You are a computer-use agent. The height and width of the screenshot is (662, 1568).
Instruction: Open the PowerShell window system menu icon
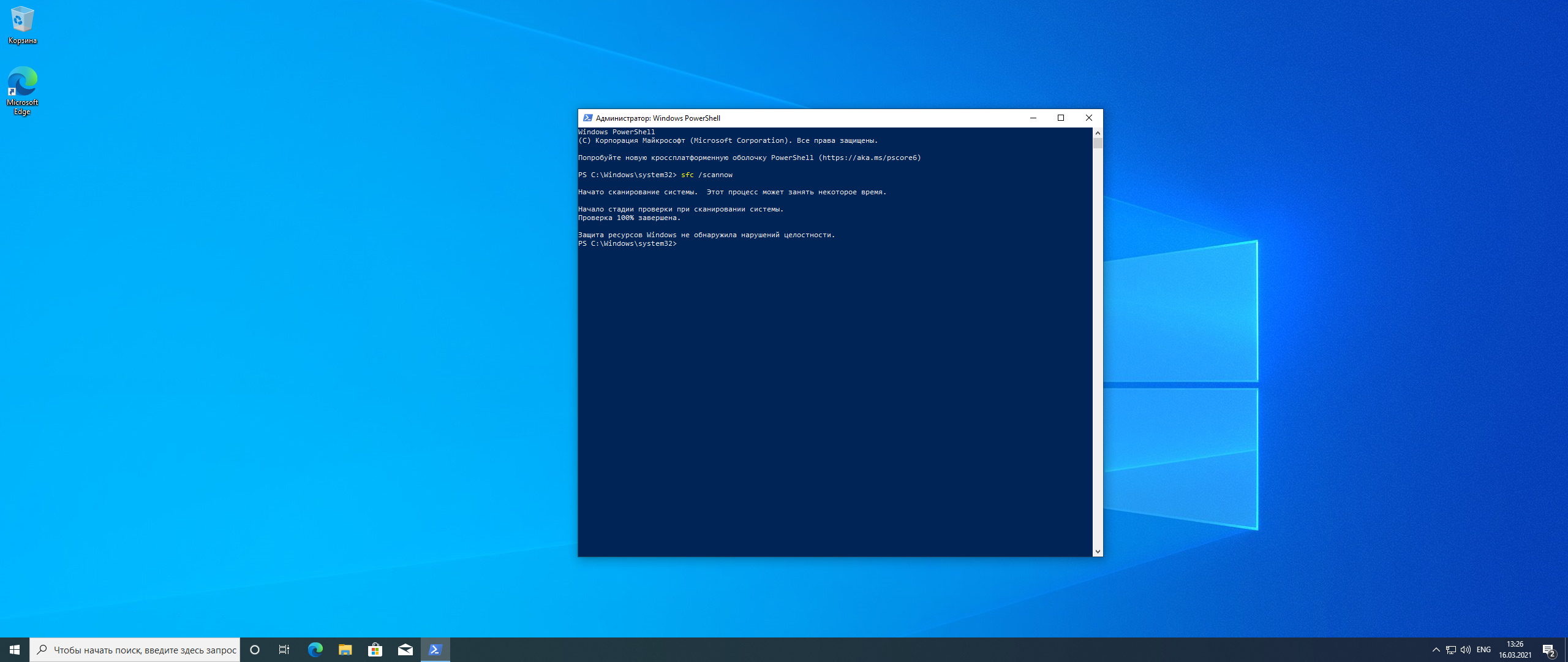point(587,118)
